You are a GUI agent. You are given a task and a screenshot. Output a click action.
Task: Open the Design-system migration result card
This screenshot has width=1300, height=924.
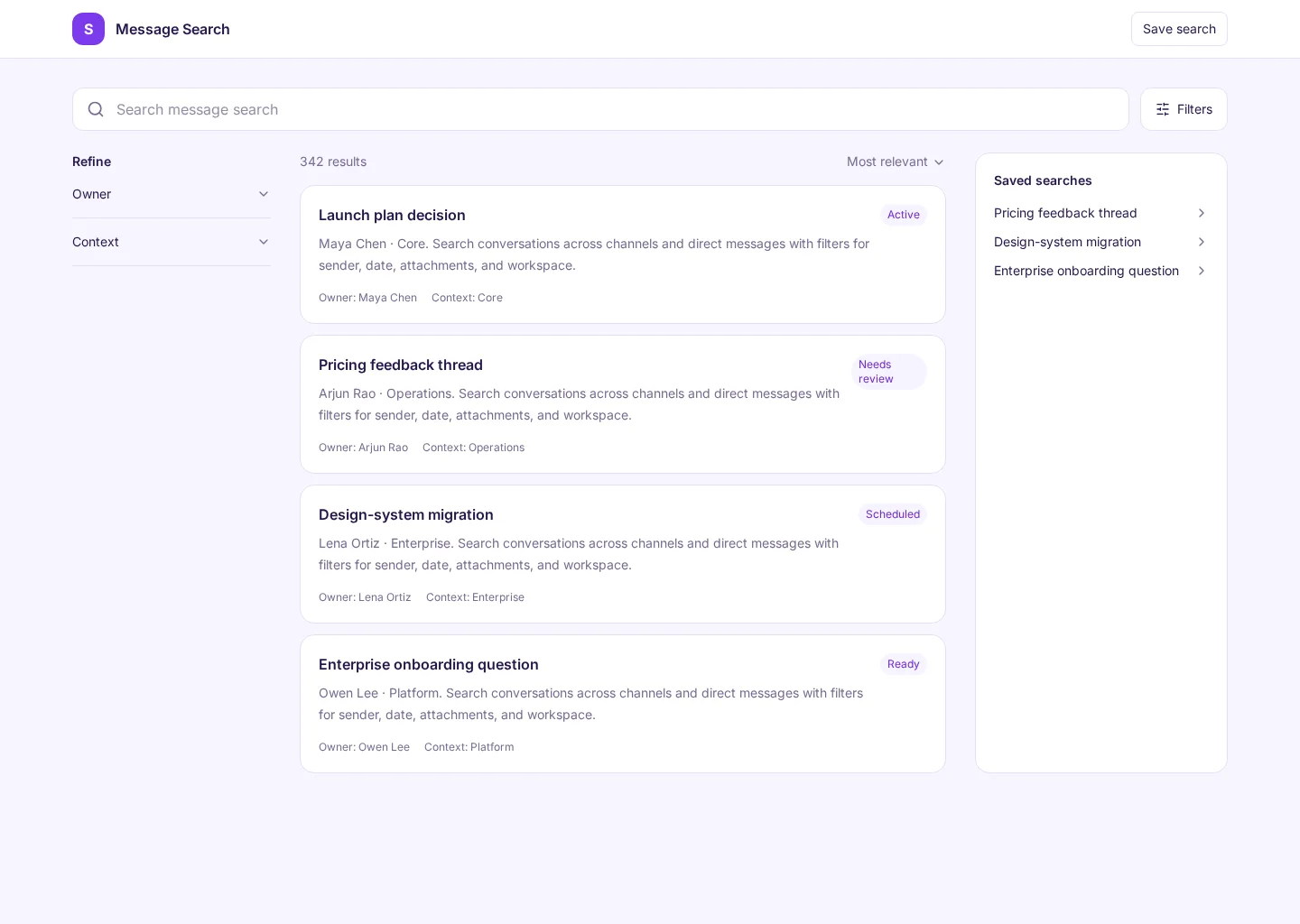coord(623,554)
